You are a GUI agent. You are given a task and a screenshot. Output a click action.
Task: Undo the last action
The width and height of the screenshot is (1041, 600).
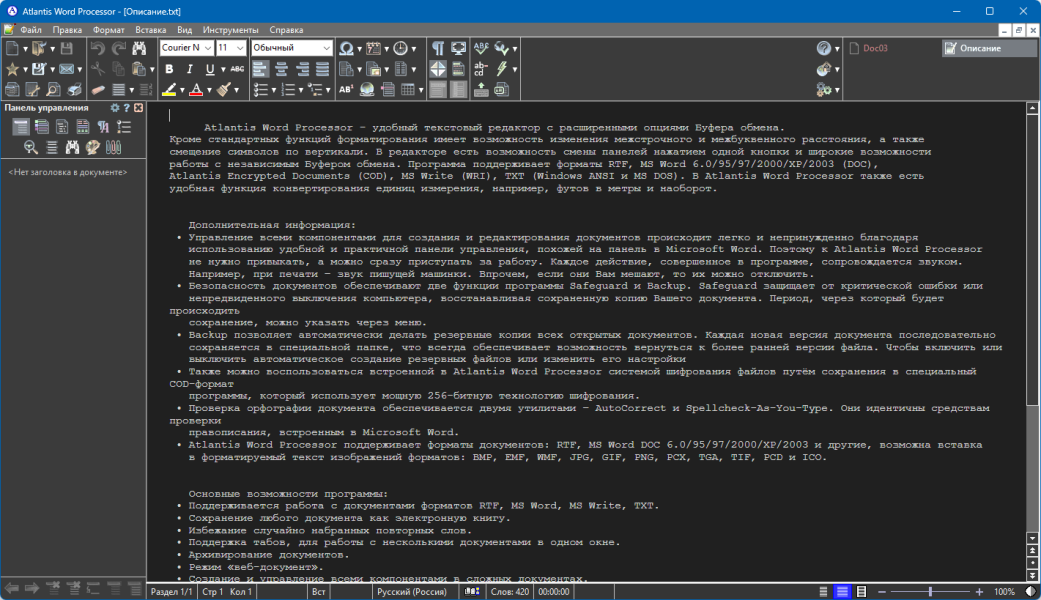pyautogui.click(x=98, y=48)
